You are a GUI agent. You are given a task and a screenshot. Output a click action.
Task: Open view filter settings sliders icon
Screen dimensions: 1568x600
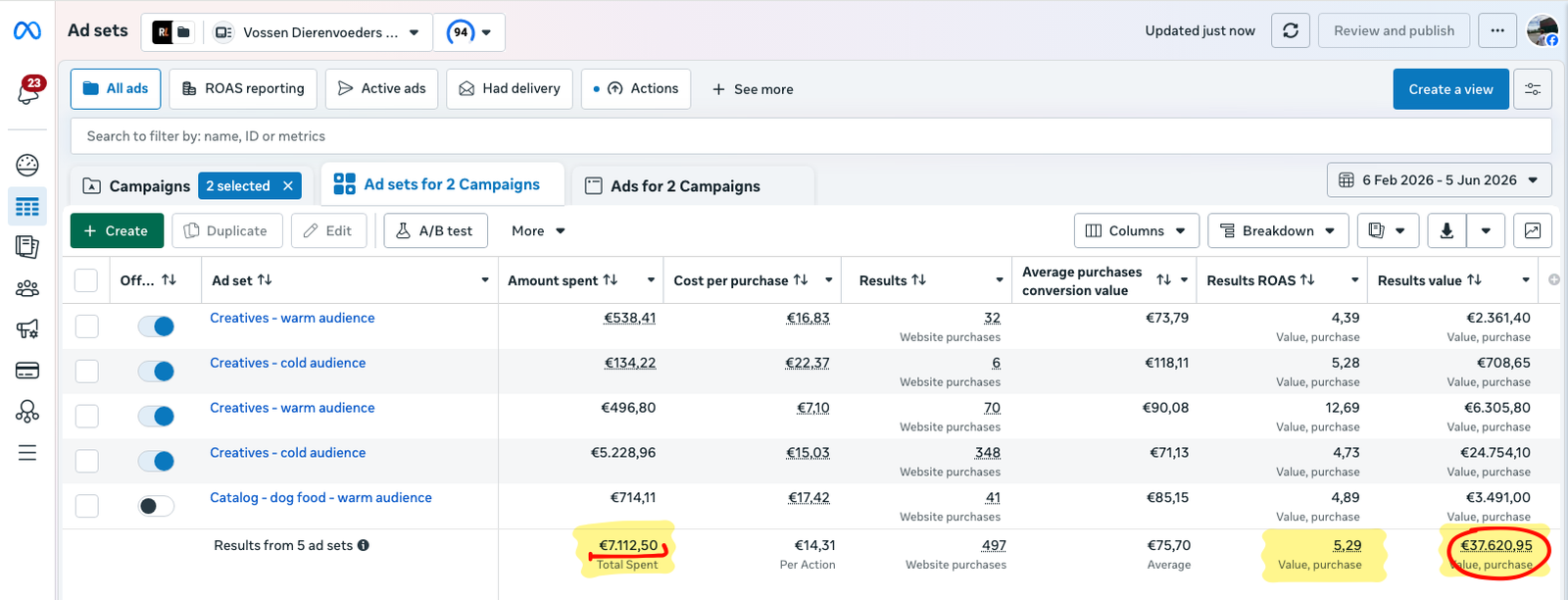1533,89
